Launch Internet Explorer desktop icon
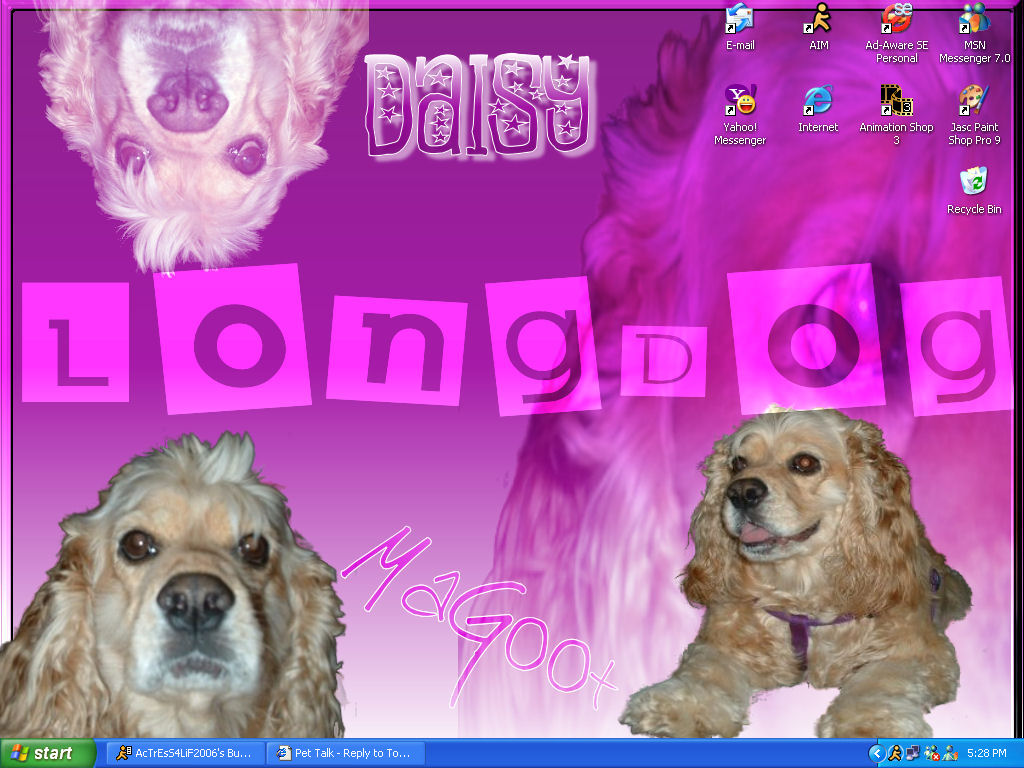1024x768 pixels. (x=818, y=109)
